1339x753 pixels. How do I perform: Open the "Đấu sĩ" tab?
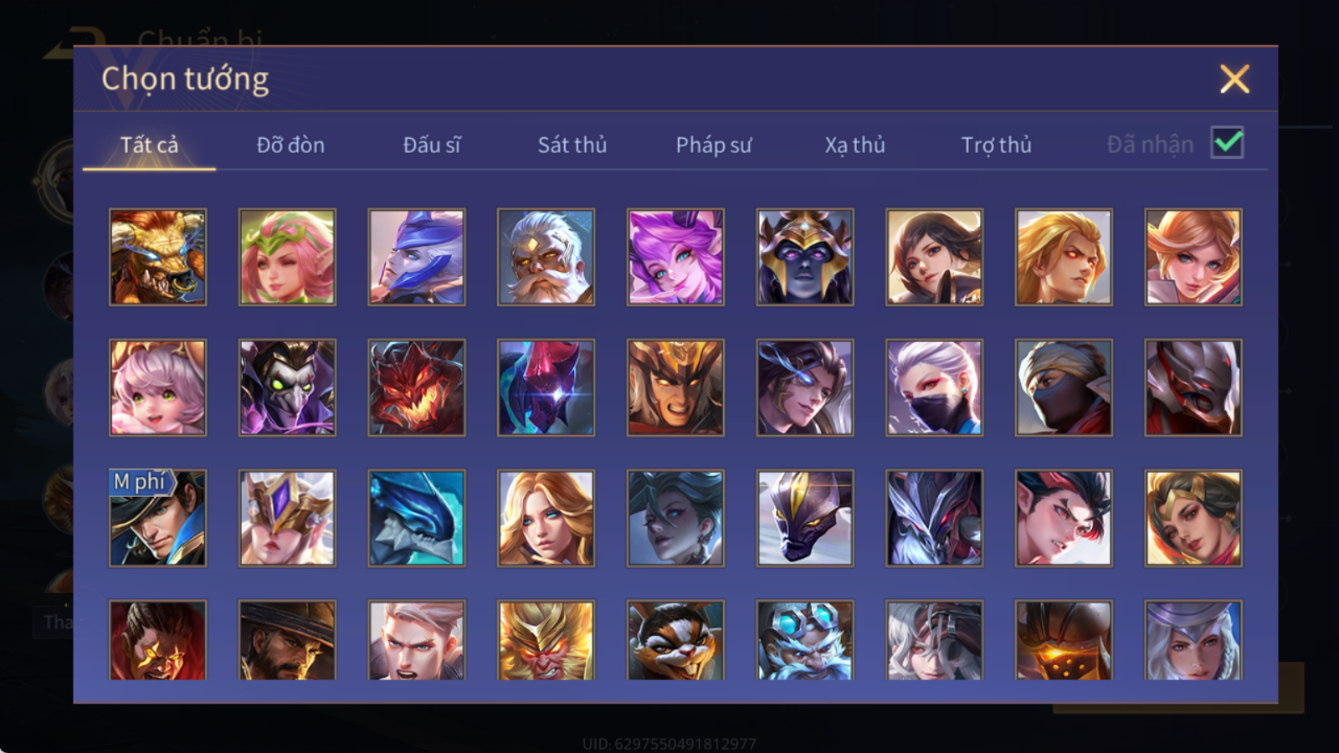[432, 145]
